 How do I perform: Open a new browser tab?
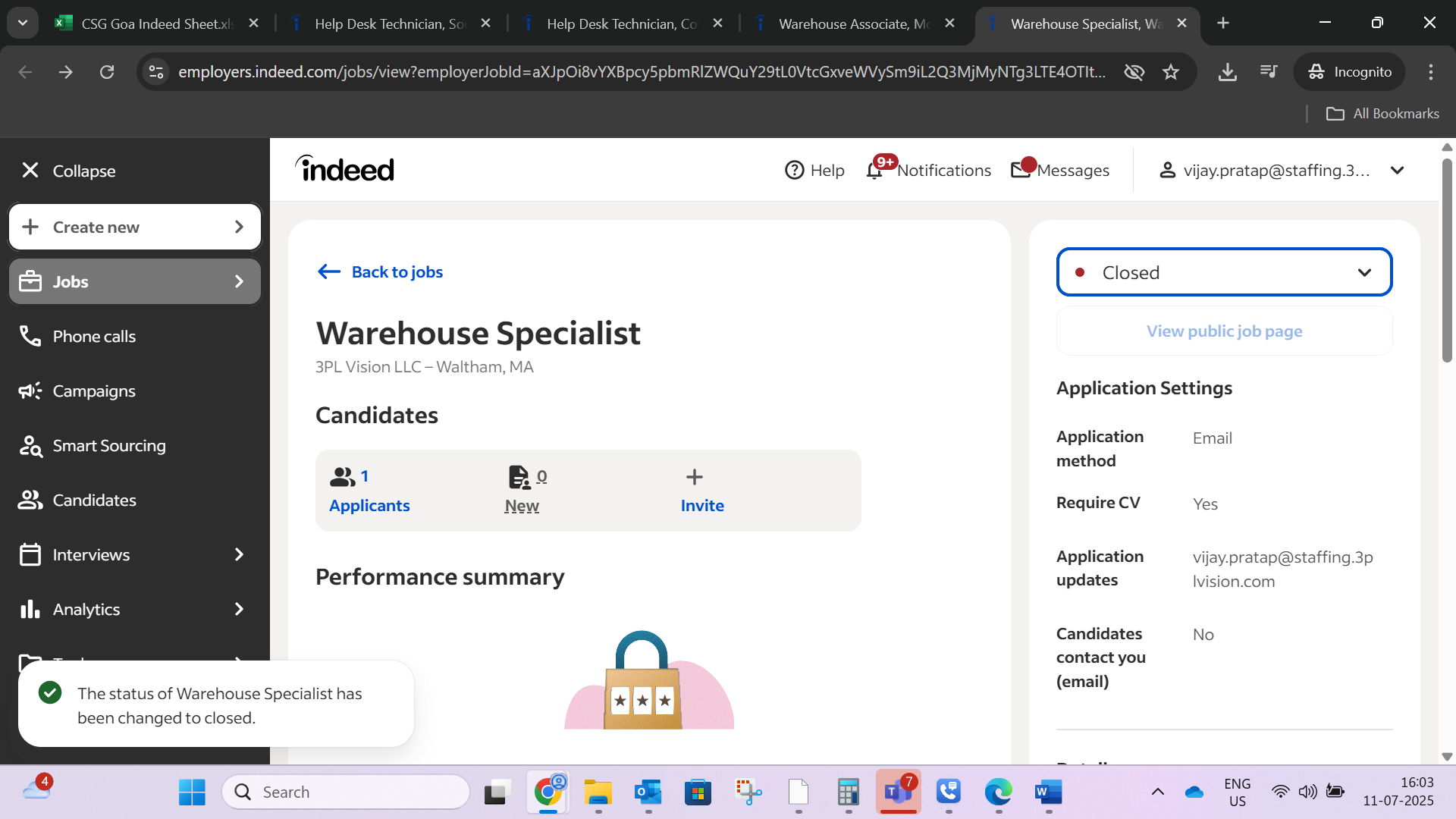point(1223,24)
